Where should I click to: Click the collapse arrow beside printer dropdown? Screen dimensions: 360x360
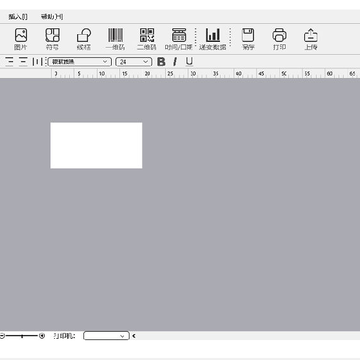click(134, 336)
